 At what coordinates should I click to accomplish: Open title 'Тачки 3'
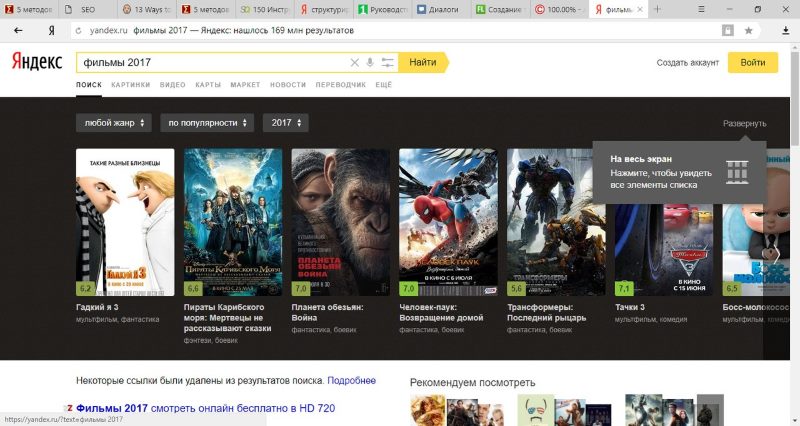coord(630,307)
